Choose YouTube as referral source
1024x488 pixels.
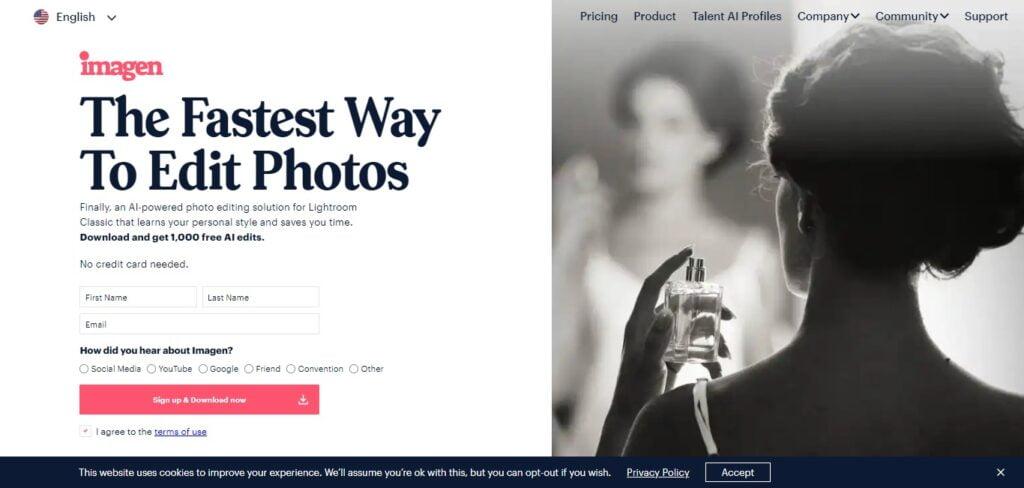point(152,368)
